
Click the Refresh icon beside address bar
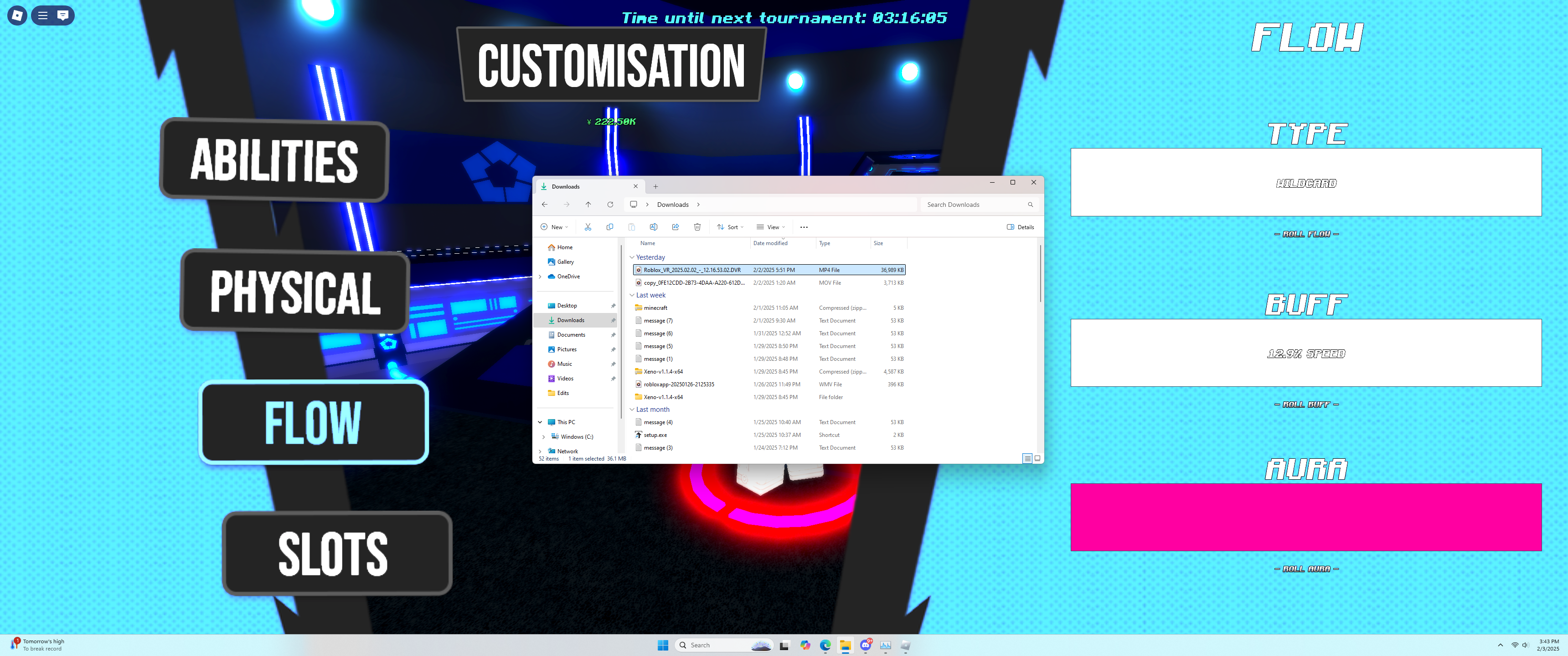tap(610, 205)
